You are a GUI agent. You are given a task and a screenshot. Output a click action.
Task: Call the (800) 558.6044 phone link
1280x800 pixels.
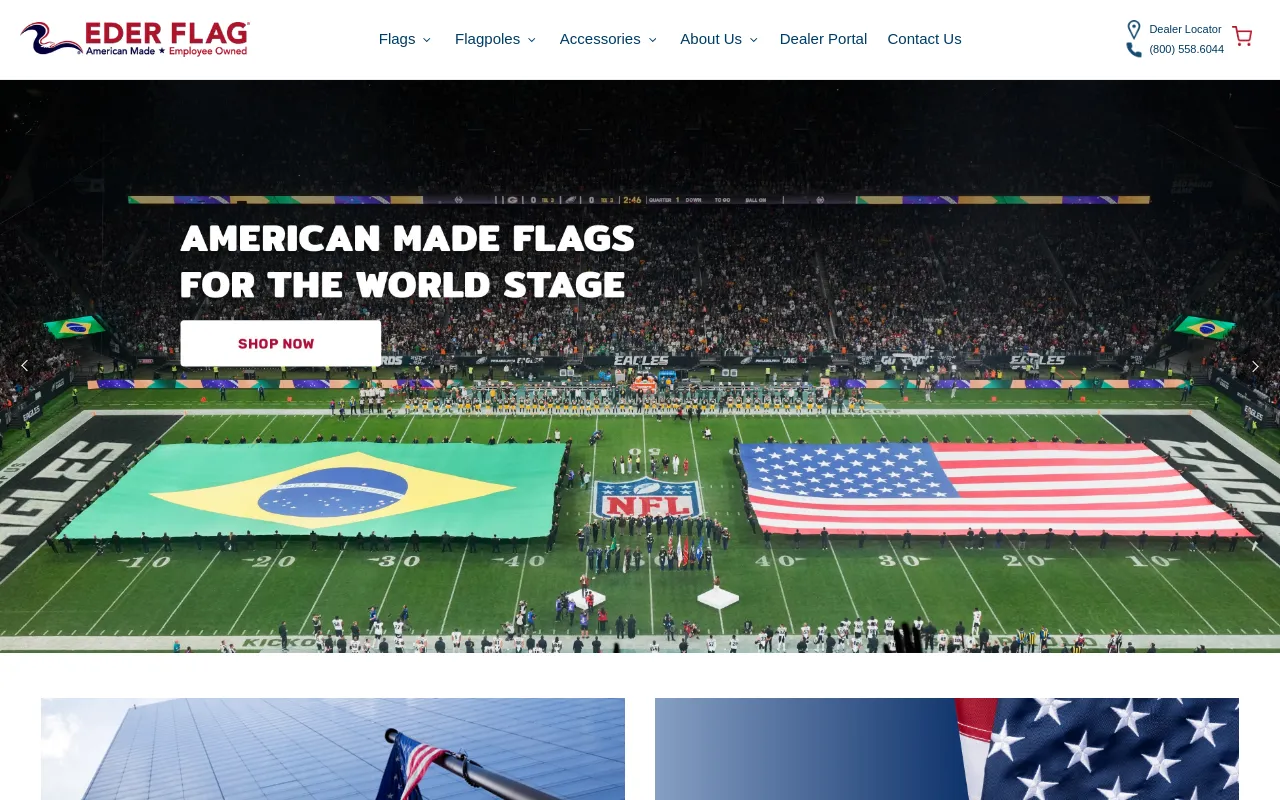click(x=1186, y=49)
